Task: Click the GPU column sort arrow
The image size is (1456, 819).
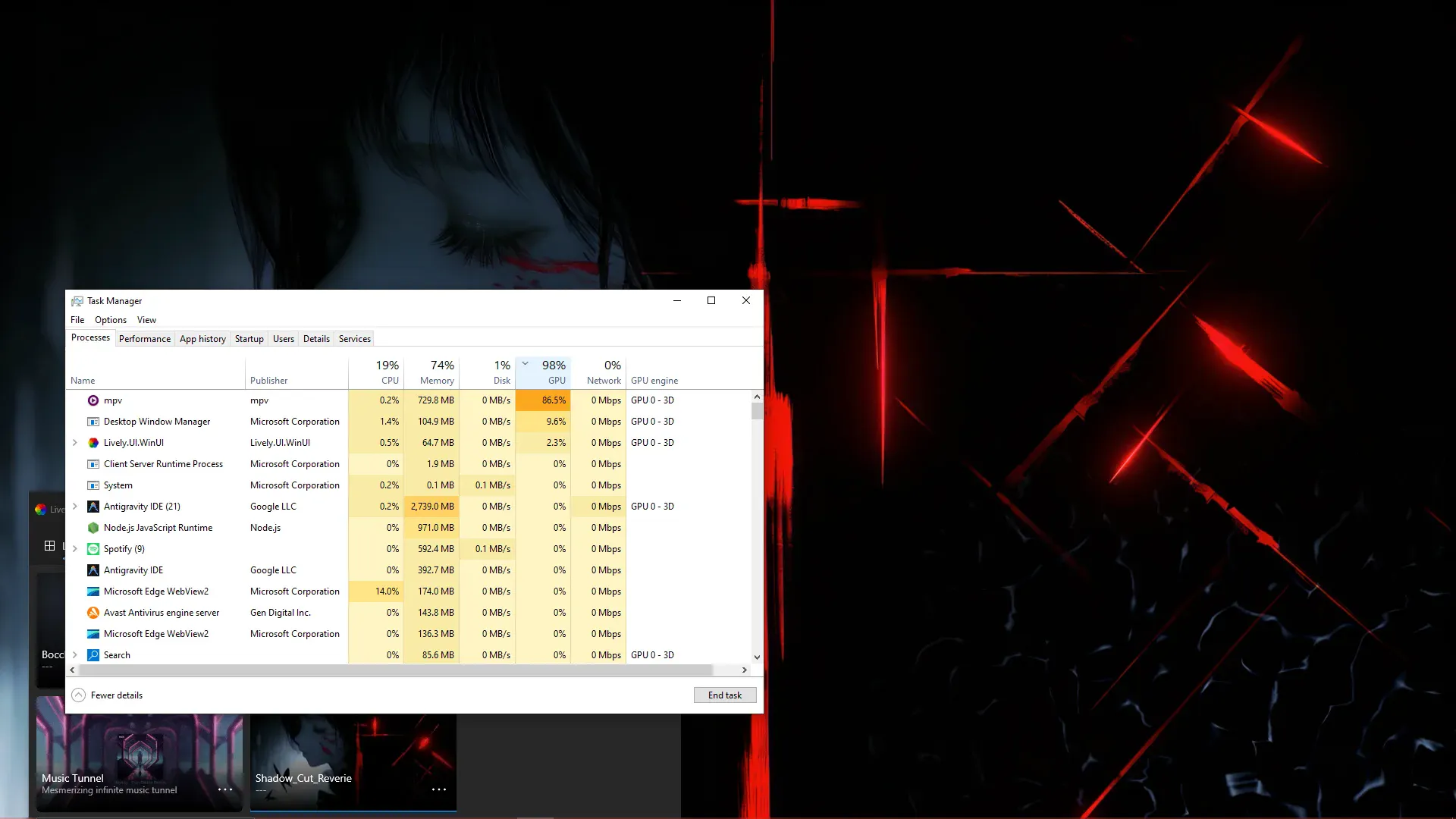Action: (x=525, y=363)
